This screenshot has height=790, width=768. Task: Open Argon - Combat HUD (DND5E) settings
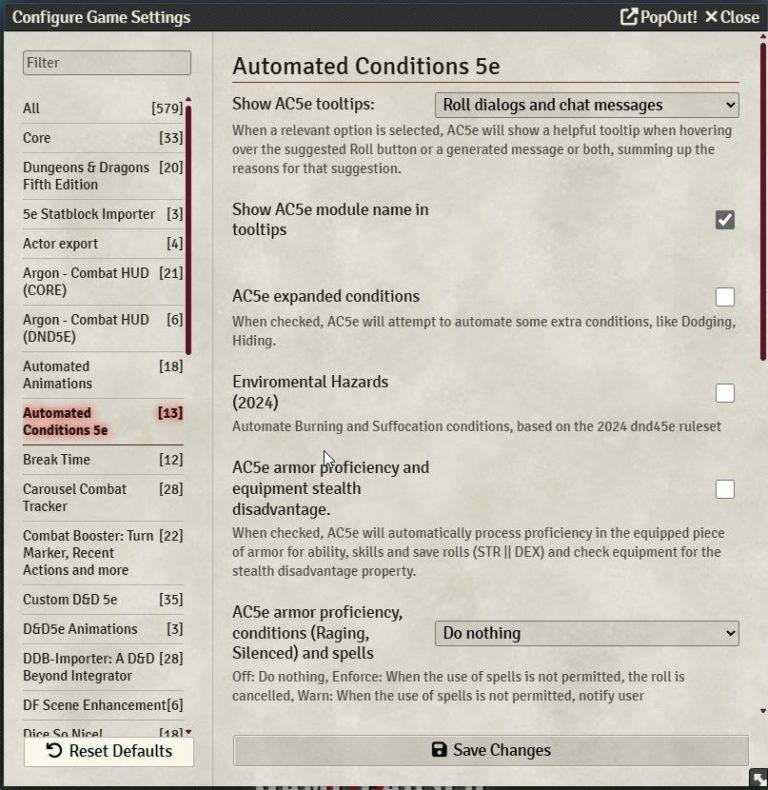[103, 328]
